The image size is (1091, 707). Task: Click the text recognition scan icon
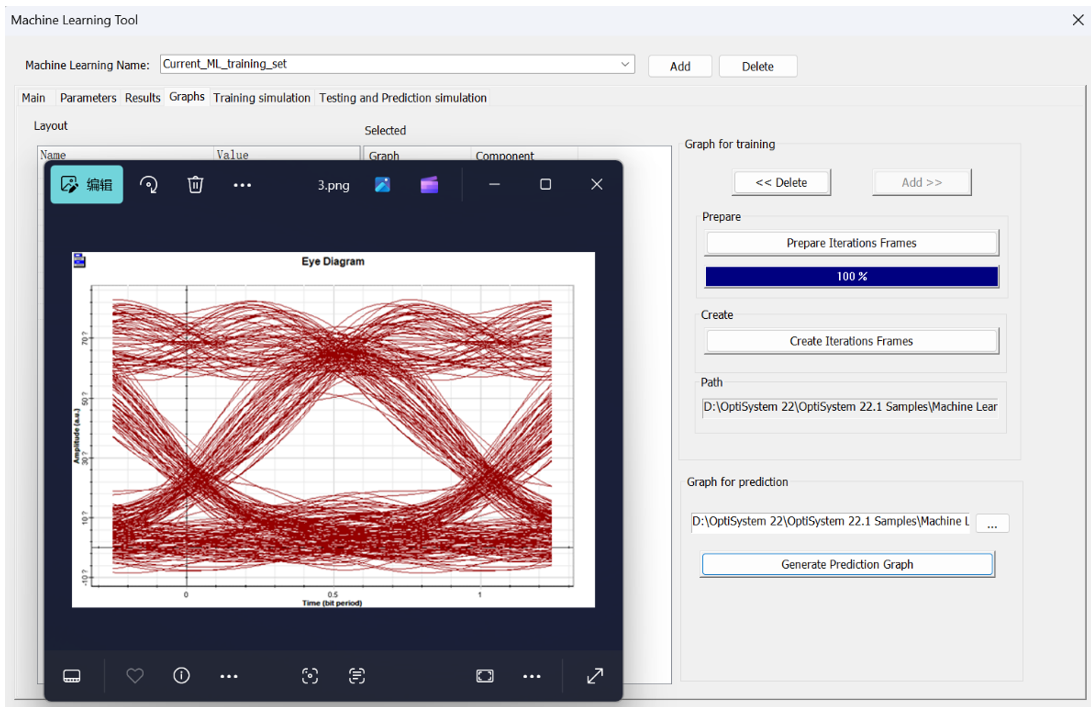357,676
